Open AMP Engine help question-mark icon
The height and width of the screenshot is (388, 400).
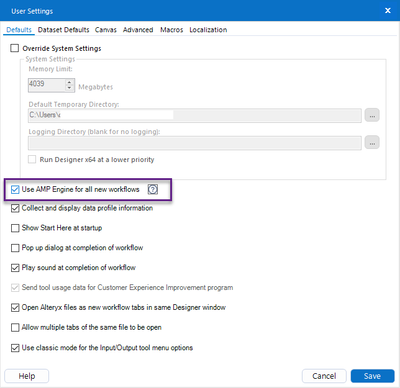pos(153,189)
